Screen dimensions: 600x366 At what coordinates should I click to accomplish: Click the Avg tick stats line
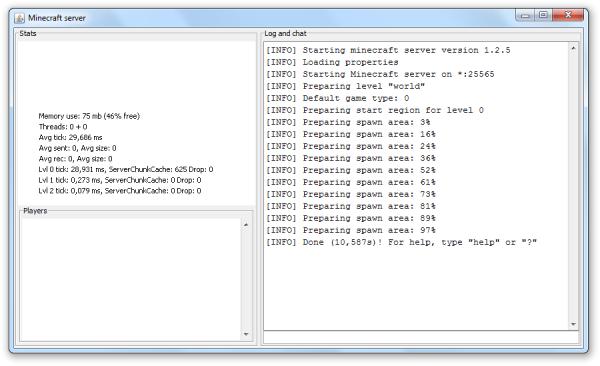(x=70, y=137)
